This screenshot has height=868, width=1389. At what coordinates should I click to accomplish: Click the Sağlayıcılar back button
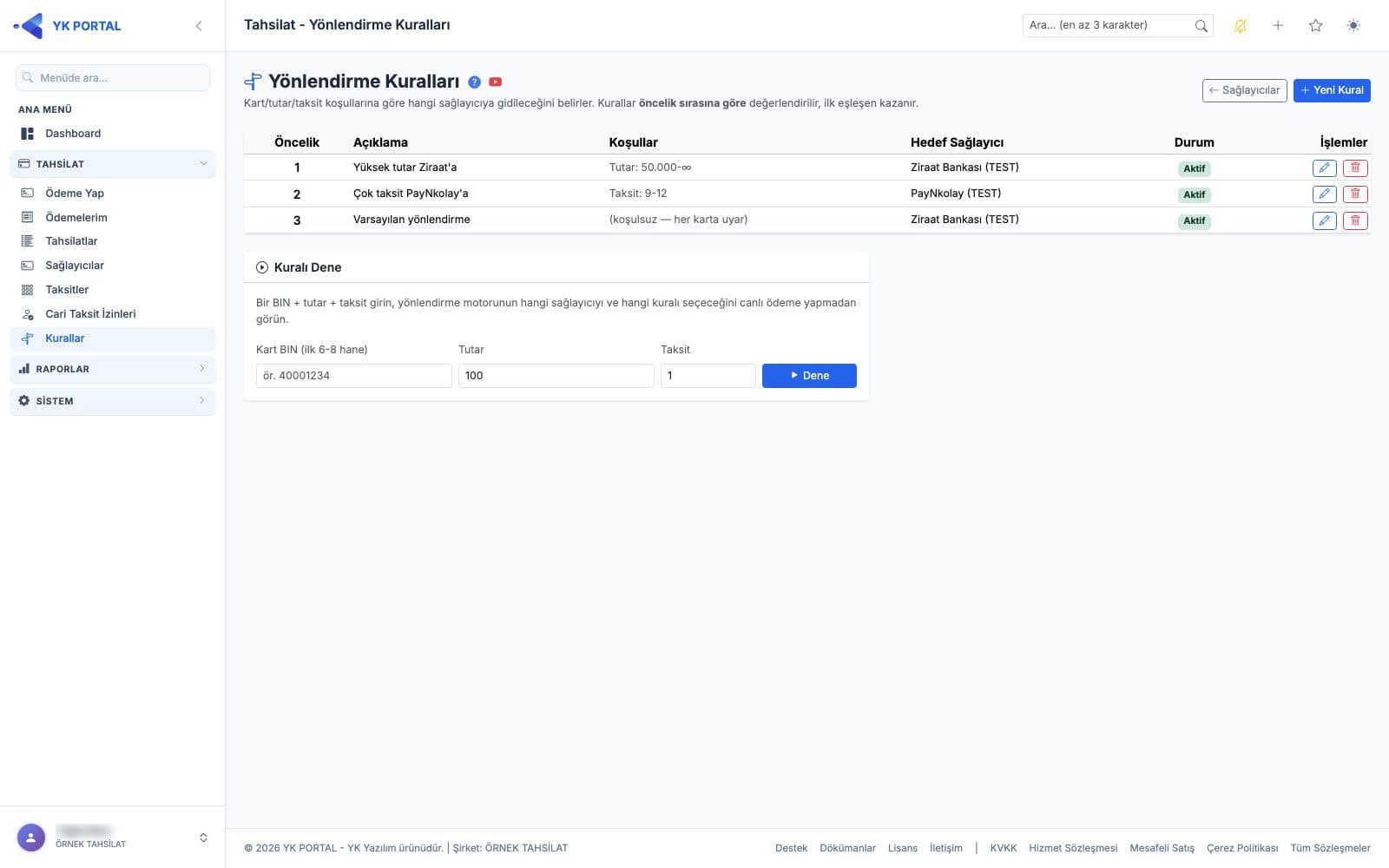[x=1244, y=90]
